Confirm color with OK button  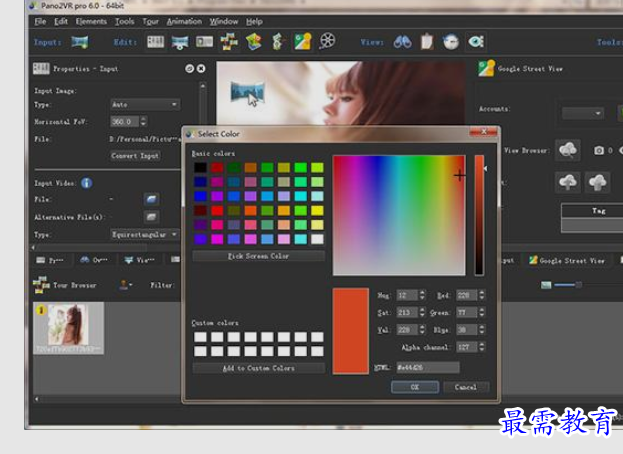pos(415,387)
